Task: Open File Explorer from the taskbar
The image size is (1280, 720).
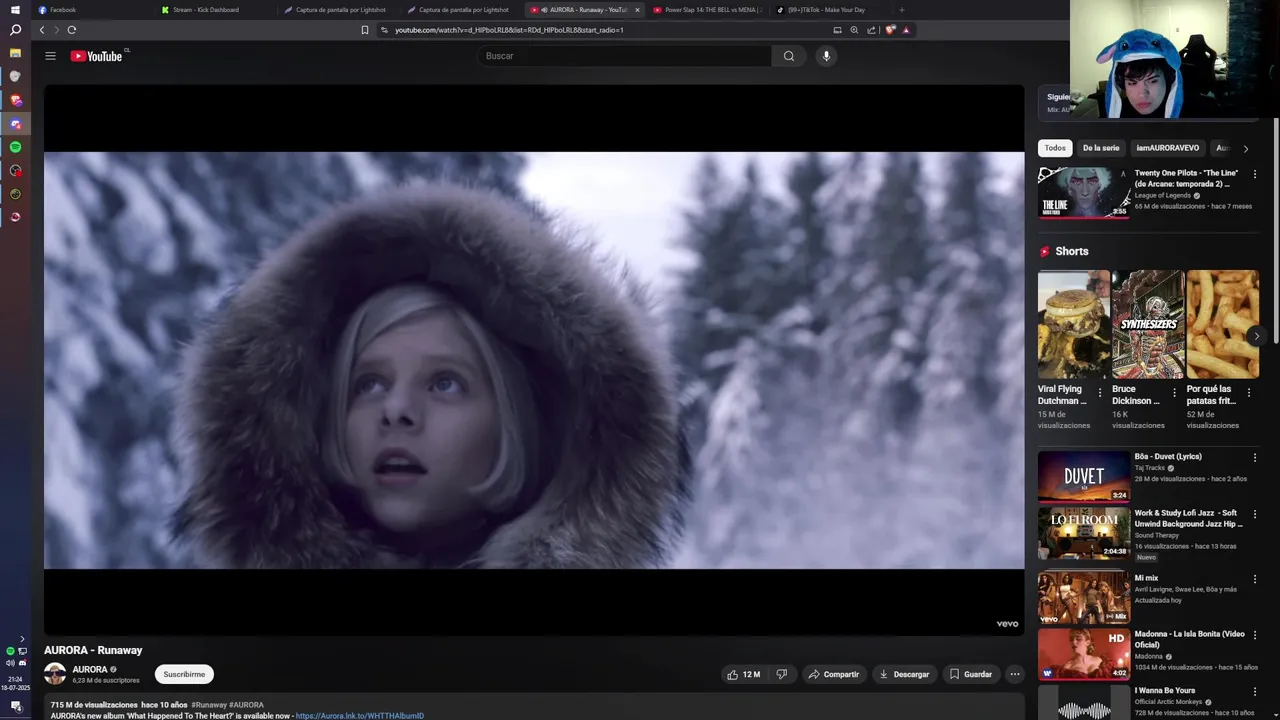Action: point(15,53)
